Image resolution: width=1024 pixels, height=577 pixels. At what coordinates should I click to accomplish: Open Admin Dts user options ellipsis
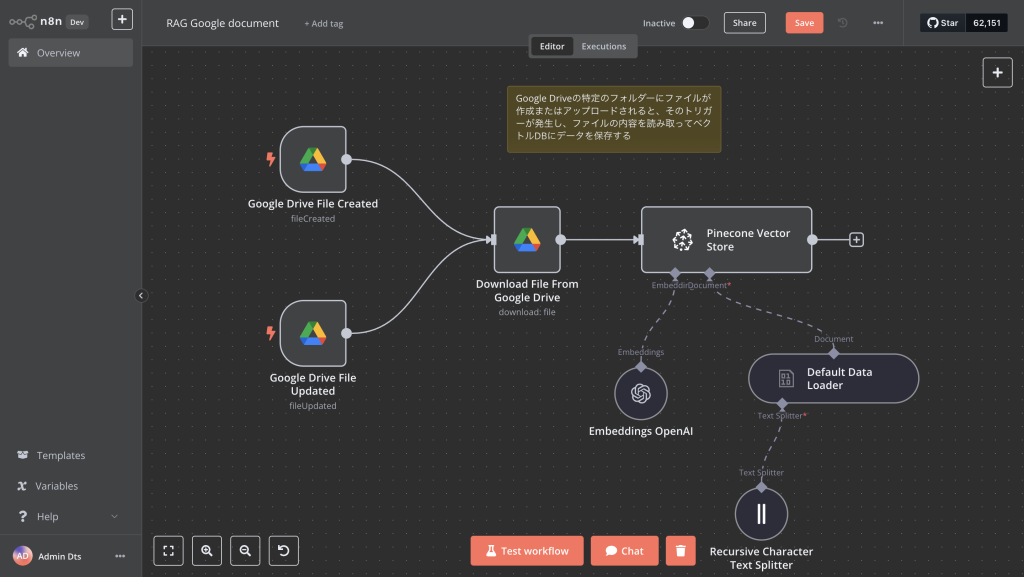[120, 556]
